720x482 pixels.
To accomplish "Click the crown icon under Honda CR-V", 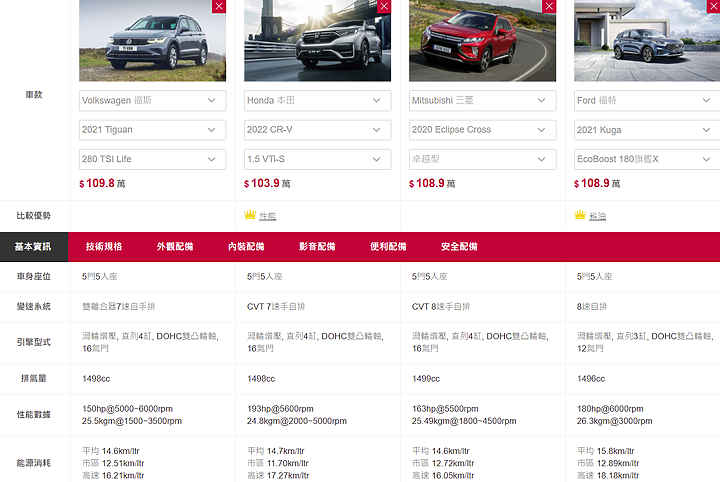I will 250,215.
